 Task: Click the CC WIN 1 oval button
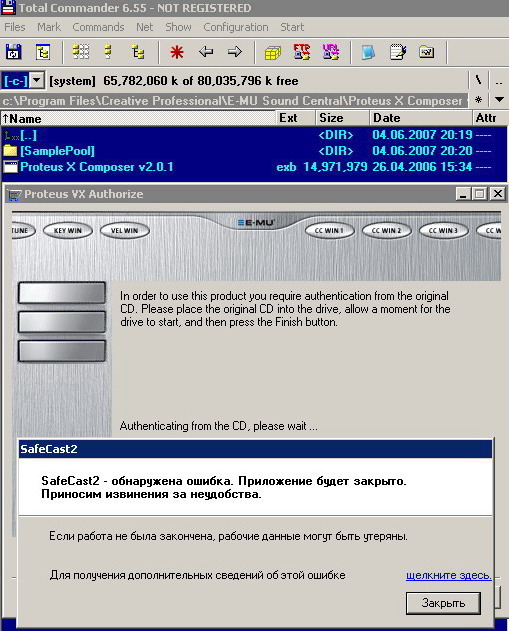[330, 231]
